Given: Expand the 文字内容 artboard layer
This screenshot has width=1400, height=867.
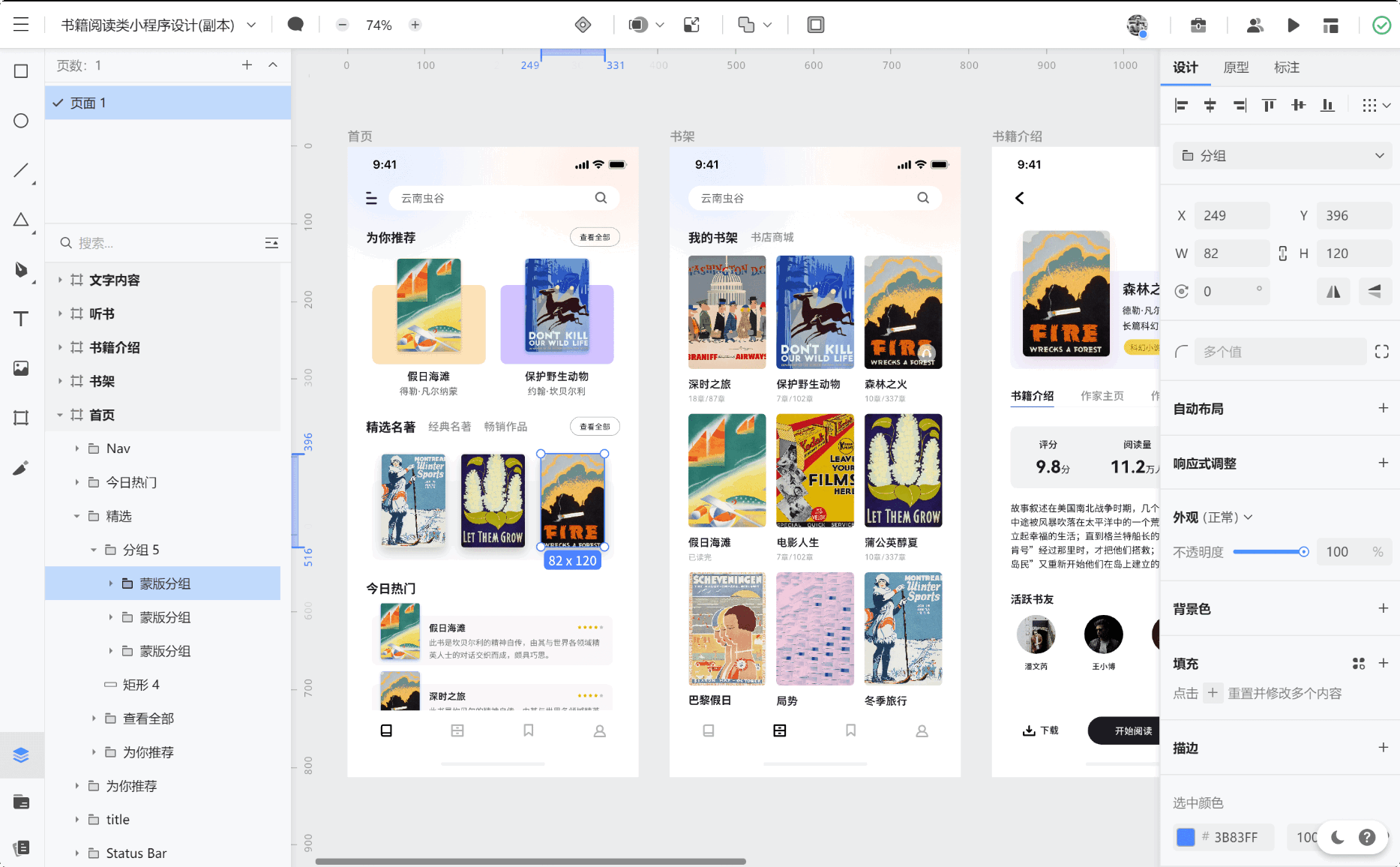Looking at the screenshot, I should [x=60, y=280].
